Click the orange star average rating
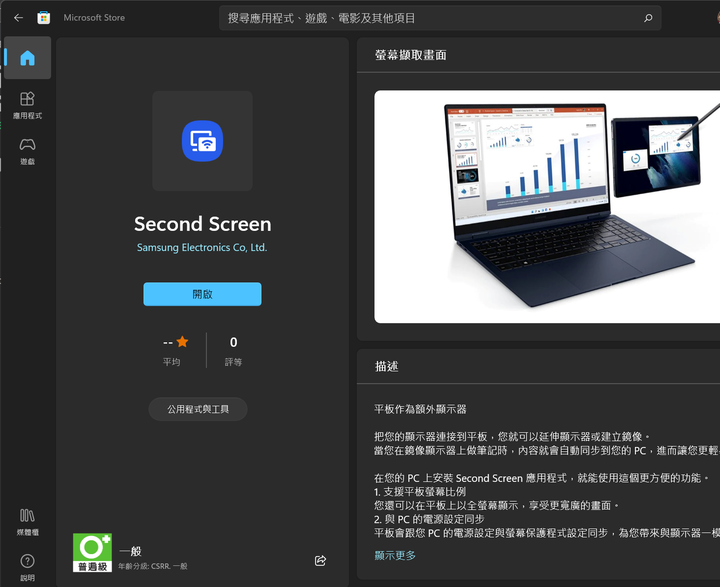This screenshot has height=587, width=720. [182, 342]
